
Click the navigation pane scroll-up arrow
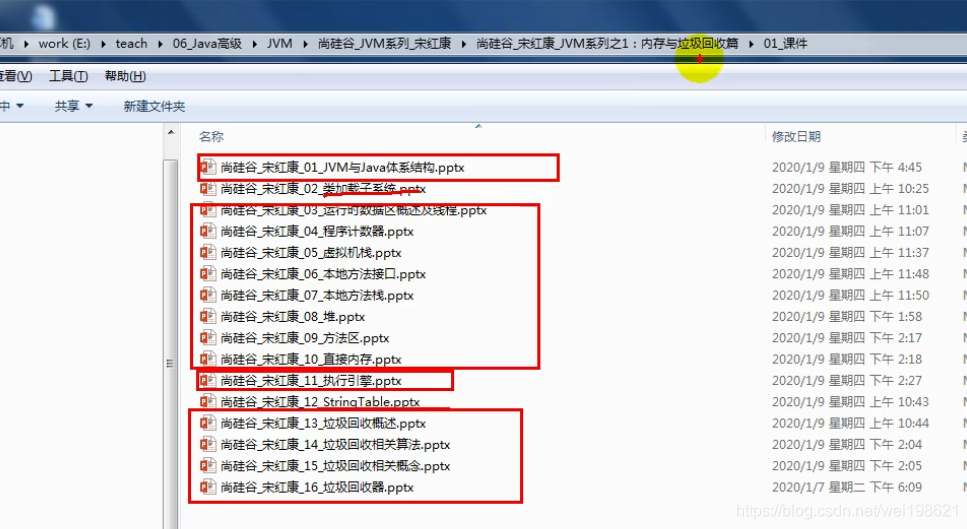(171, 133)
